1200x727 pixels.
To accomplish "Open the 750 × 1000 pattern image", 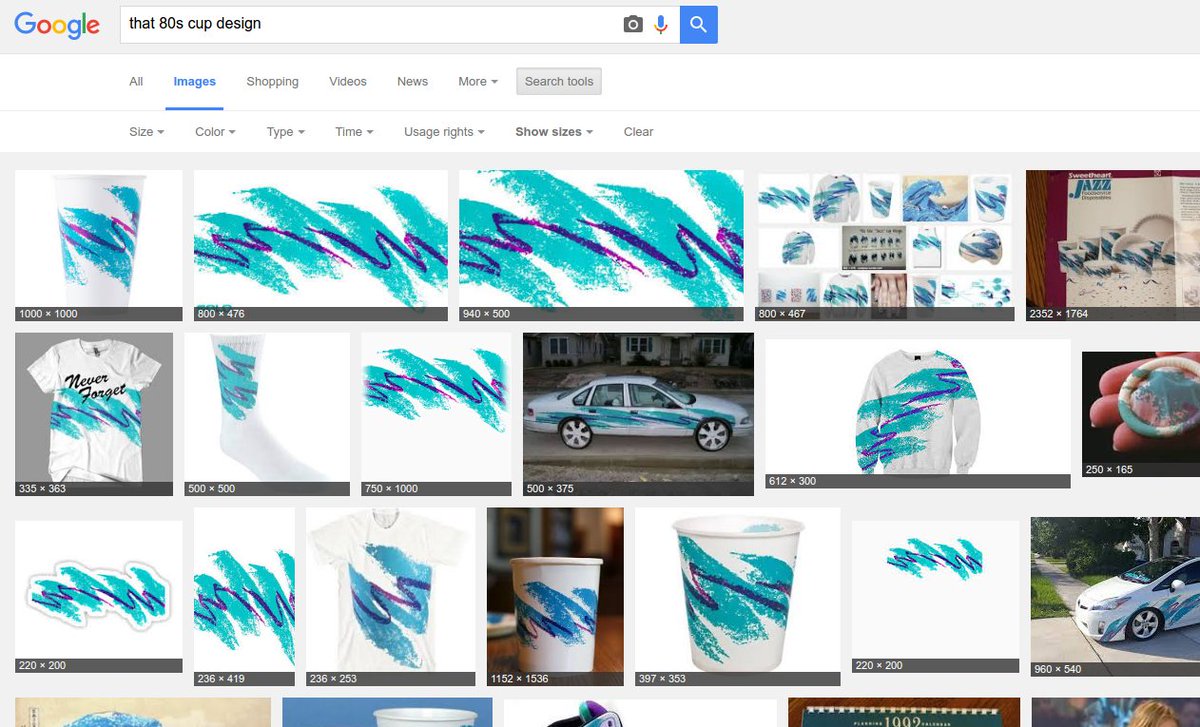I will click(436, 414).
